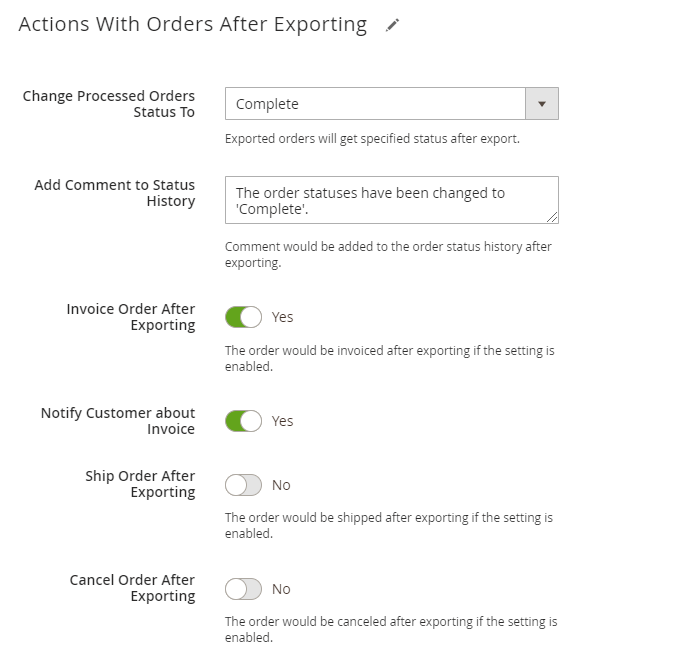Viewport: 684px width, 662px height.
Task: Click 'No' text beside the Cancel Order toggle
Action: [281, 589]
